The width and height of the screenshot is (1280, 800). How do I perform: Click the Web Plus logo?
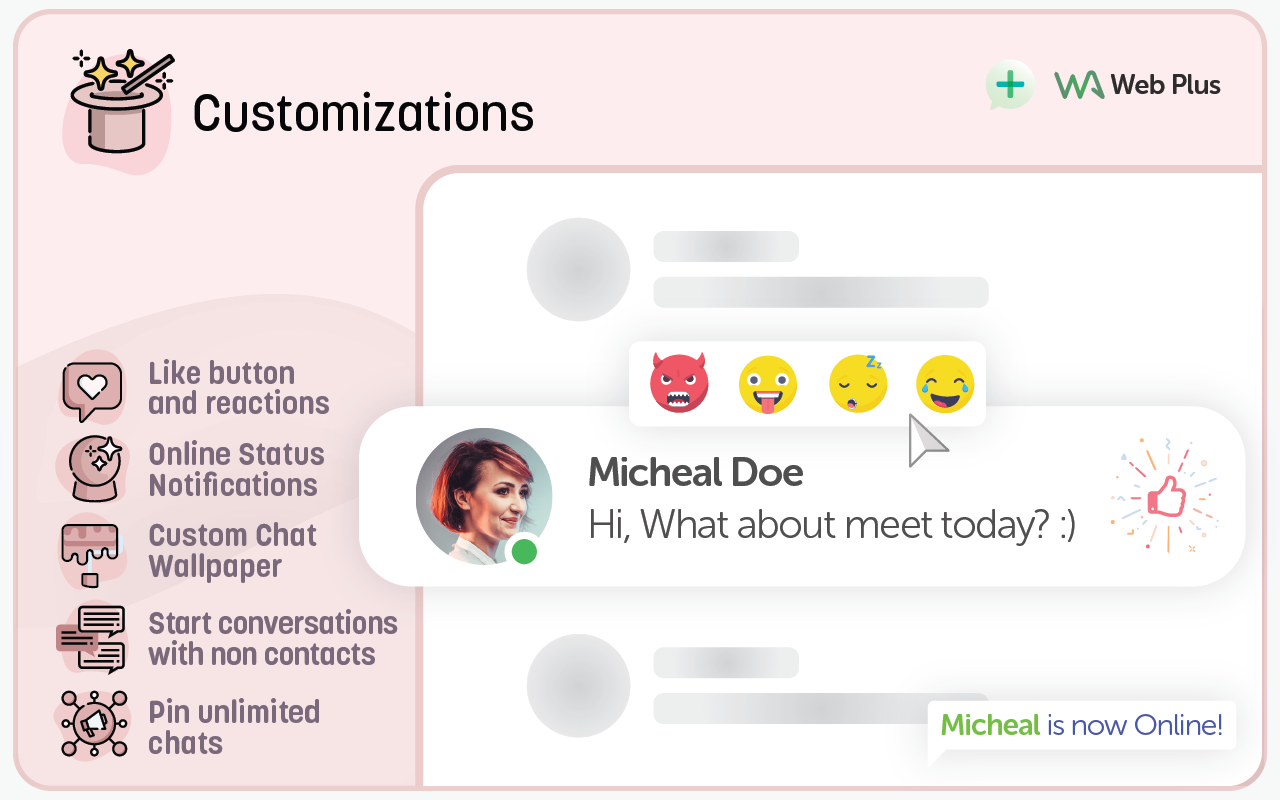point(1138,85)
